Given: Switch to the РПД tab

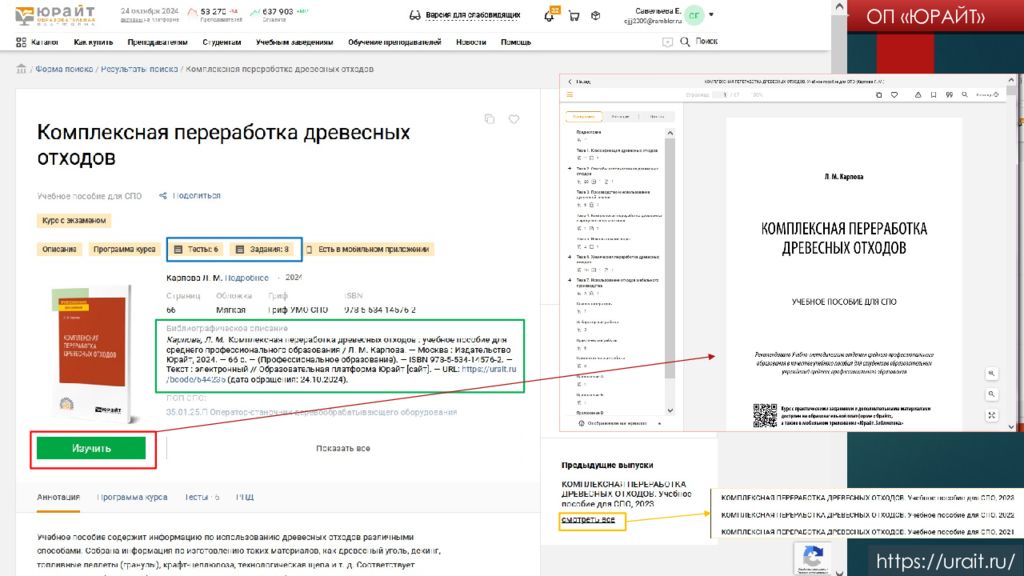Looking at the screenshot, I should [245, 497].
